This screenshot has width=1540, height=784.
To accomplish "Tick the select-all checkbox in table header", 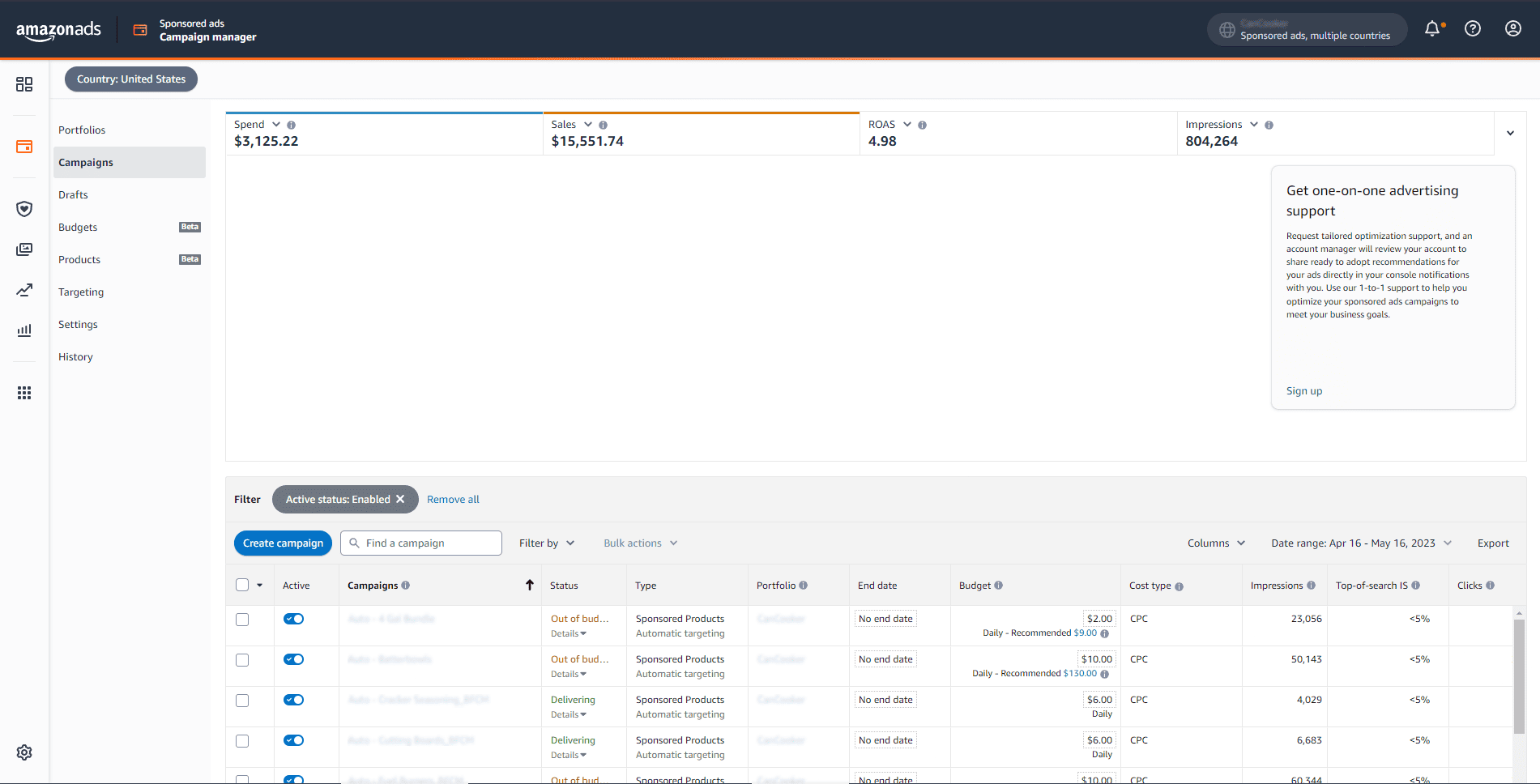I will click(x=242, y=585).
